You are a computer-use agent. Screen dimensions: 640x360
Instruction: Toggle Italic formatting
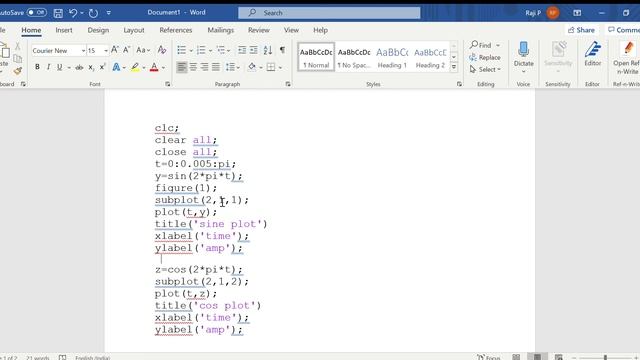tap(49, 67)
